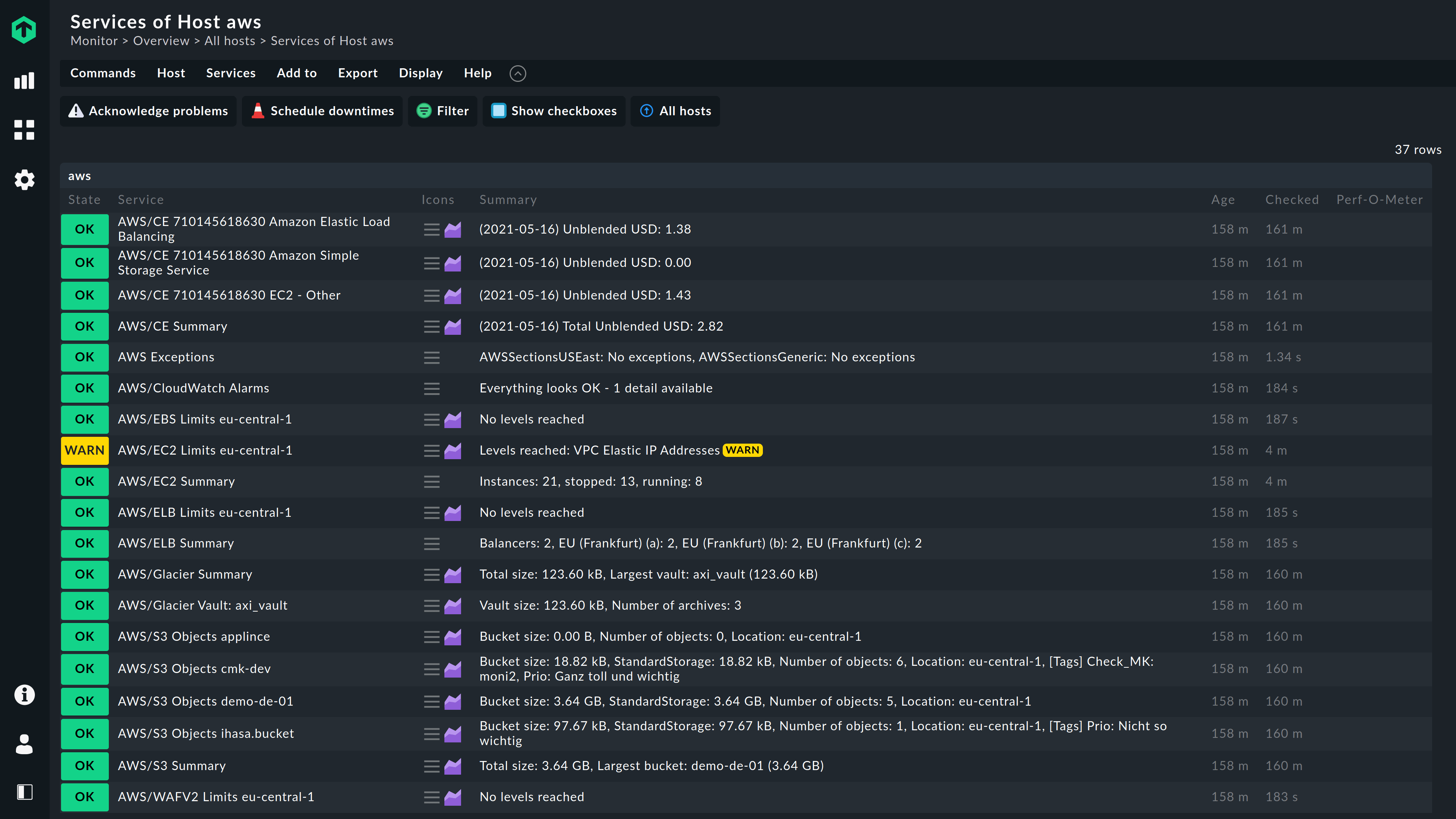
Task: Open the Host menu
Action: [x=171, y=74]
